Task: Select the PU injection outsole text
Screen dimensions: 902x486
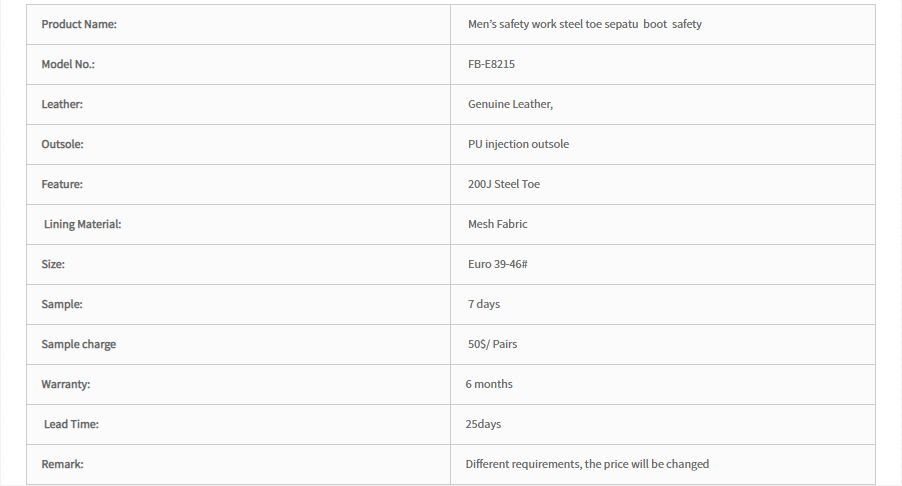Action: tap(518, 144)
